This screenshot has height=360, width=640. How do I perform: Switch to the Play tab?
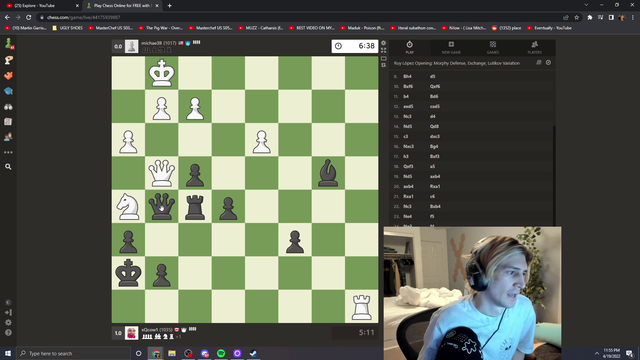click(409, 47)
